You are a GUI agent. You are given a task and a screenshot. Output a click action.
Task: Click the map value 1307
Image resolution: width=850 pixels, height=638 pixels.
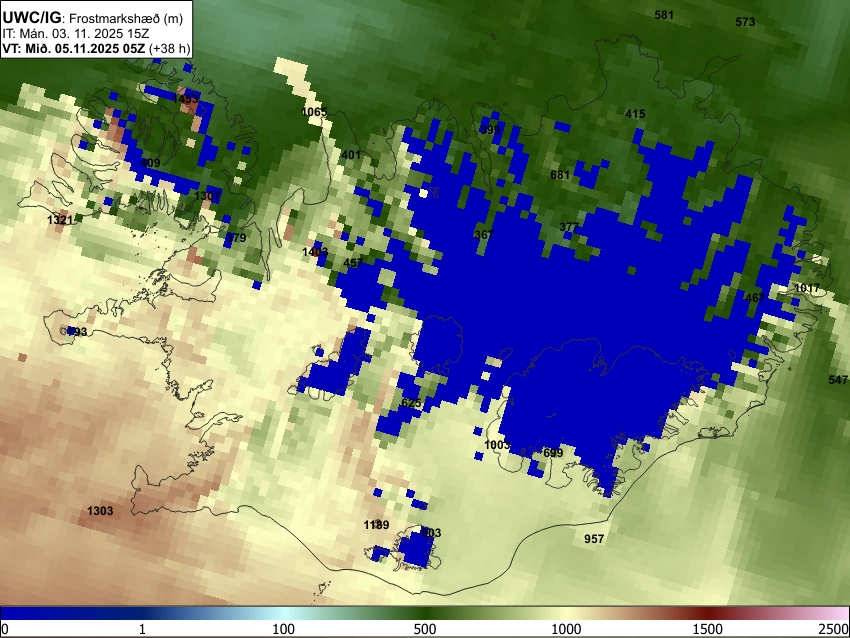pyautogui.click(x=207, y=196)
